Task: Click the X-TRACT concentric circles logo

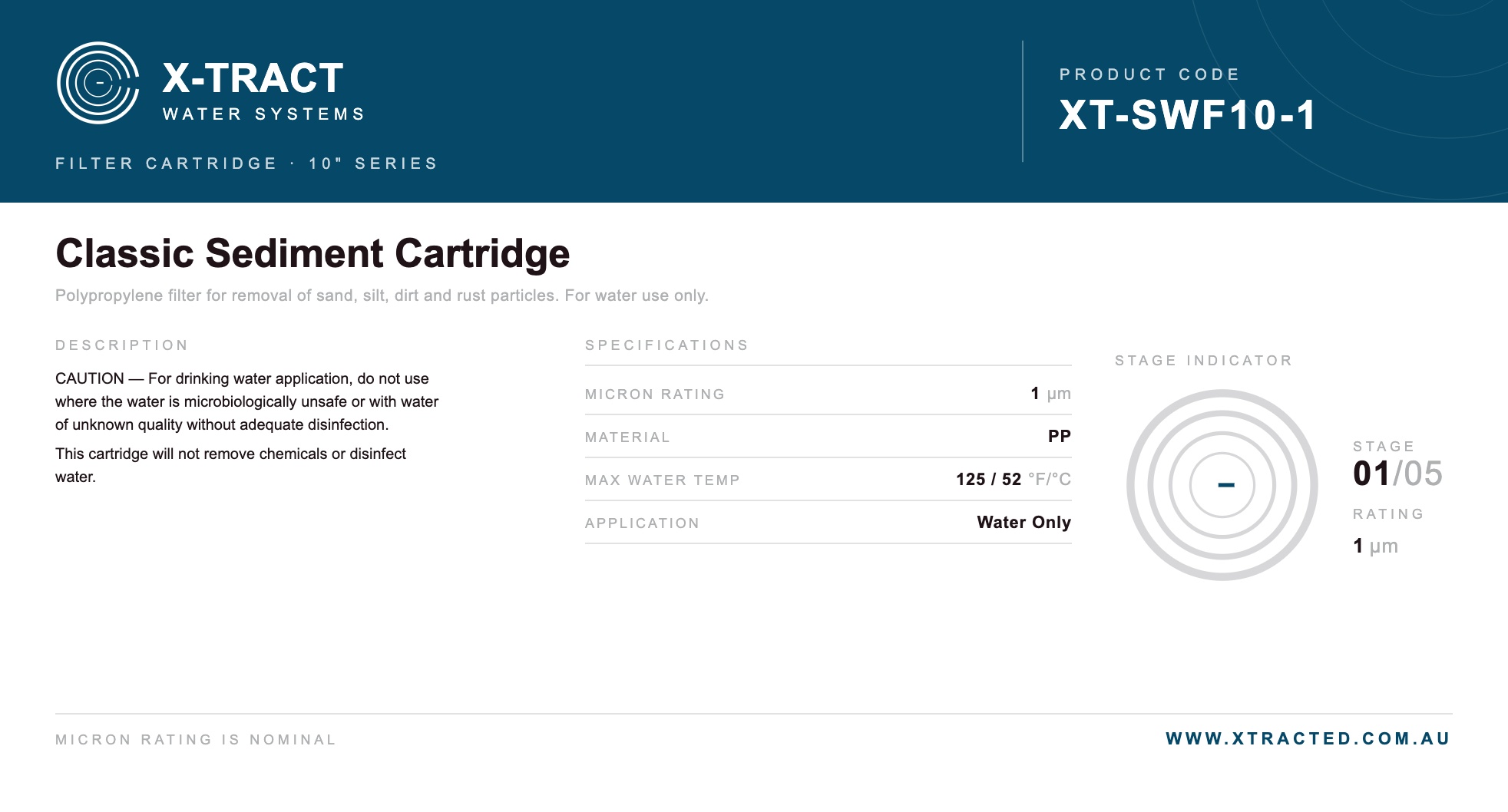Action: (x=98, y=83)
